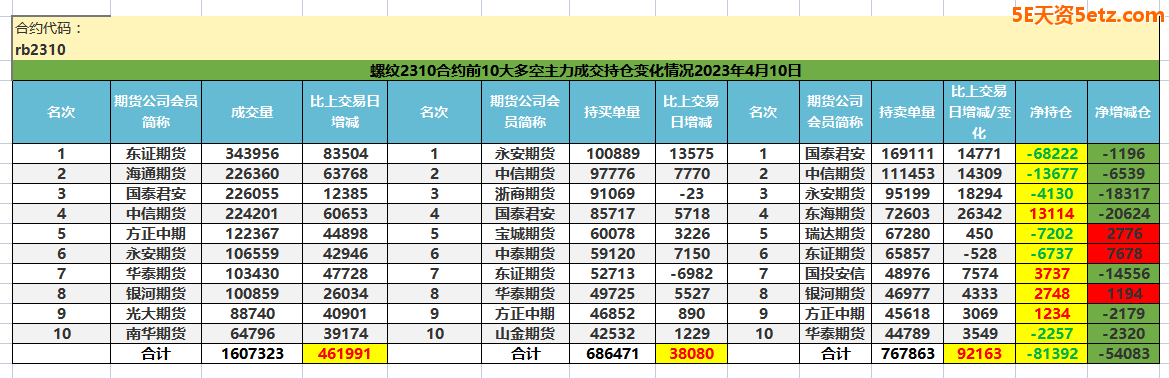This screenshot has height=378, width=1169.
Task: Select the 东证期货 cell in the volume ranking
Action: [156, 154]
